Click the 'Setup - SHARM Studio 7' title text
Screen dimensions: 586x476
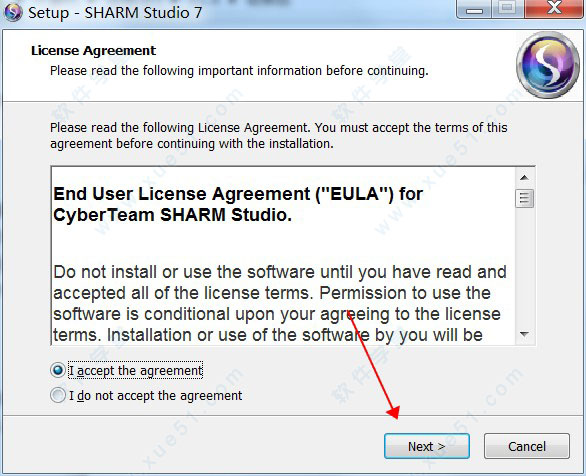click(115, 13)
